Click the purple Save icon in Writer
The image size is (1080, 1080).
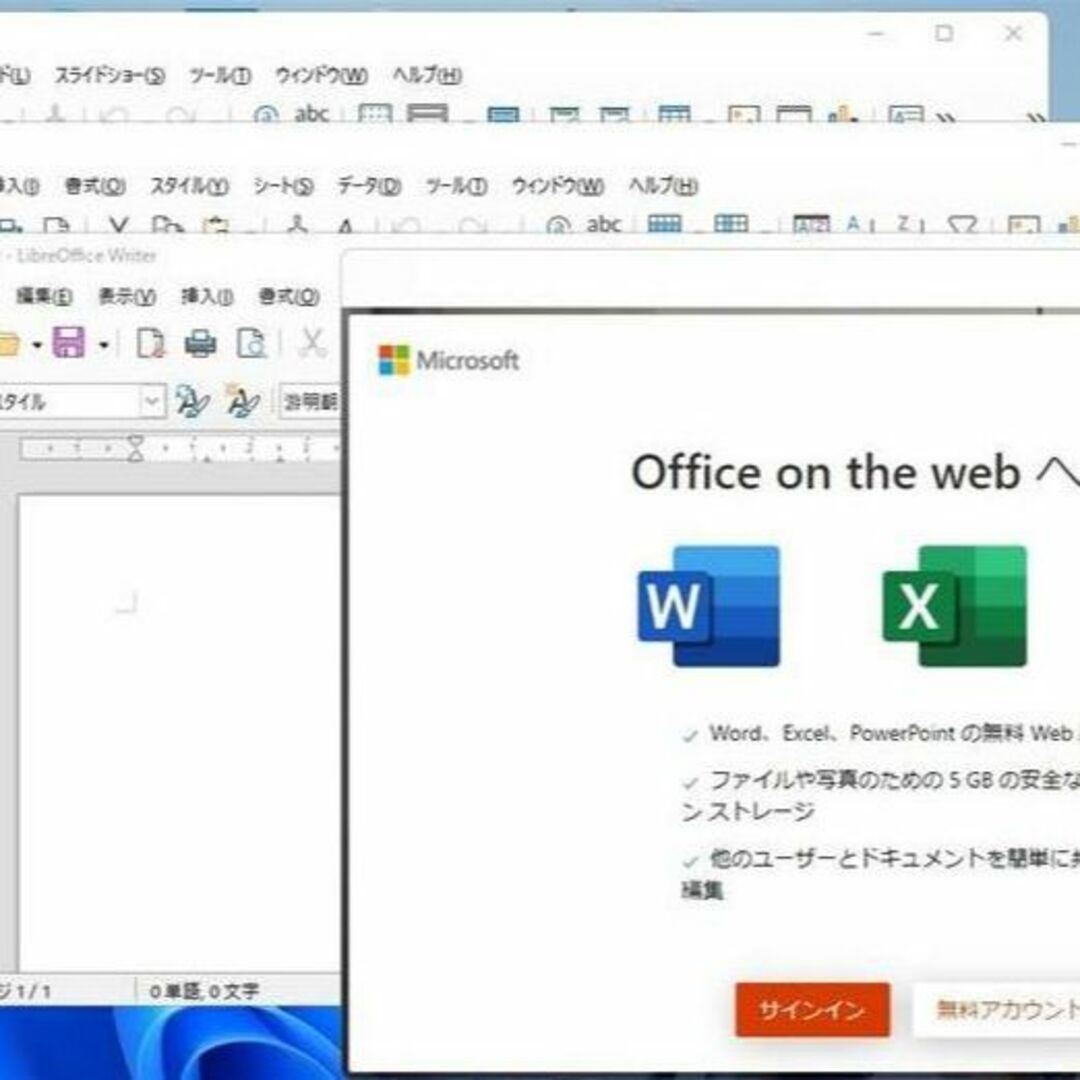69,342
